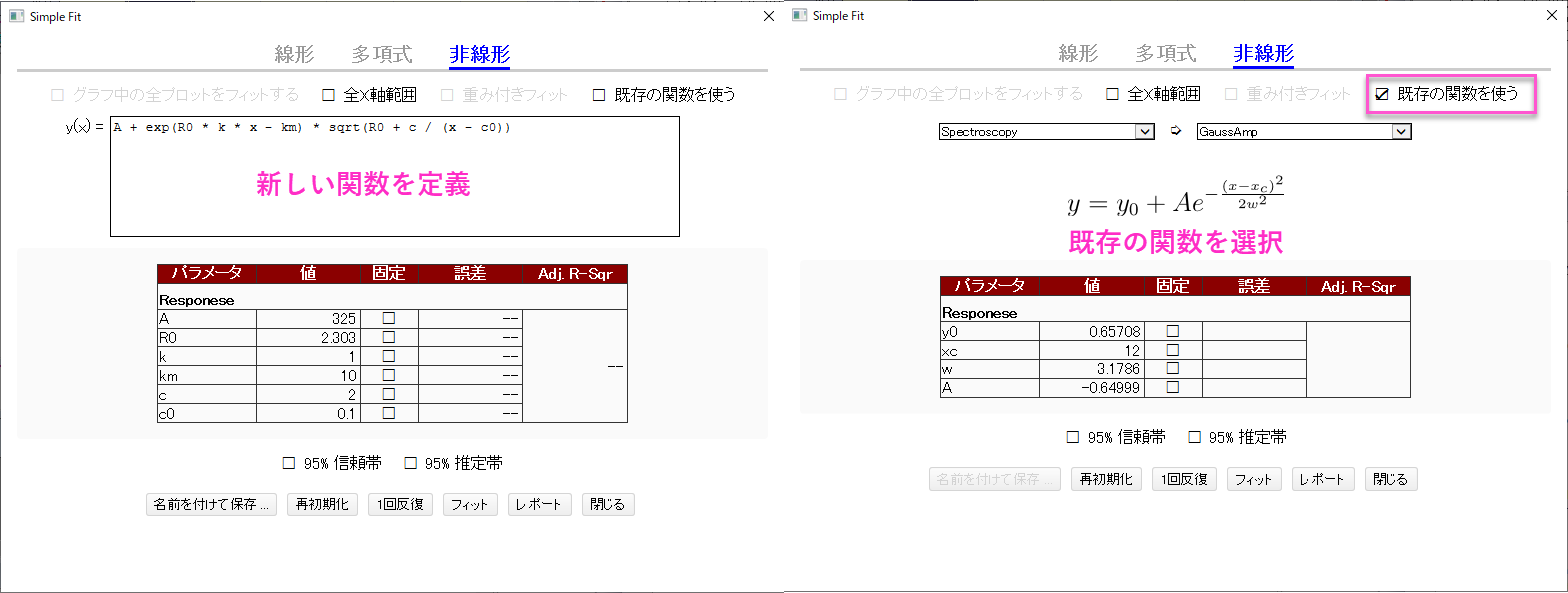Click Adj. R-Sqr header in left table

(575, 274)
